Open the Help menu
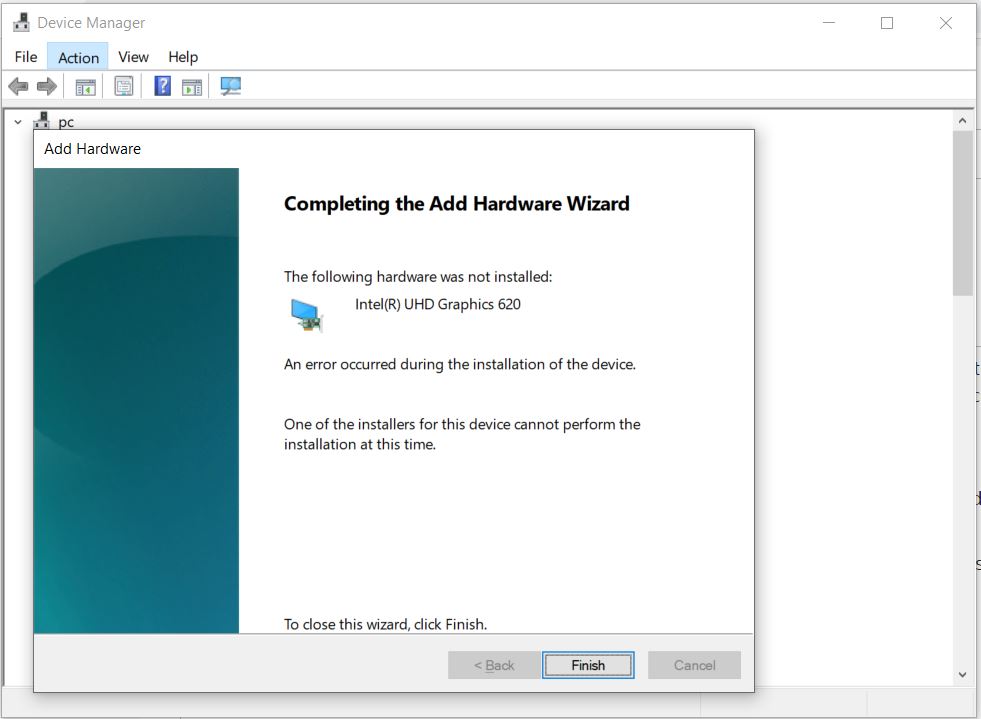This screenshot has width=981, height=719. (x=183, y=57)
